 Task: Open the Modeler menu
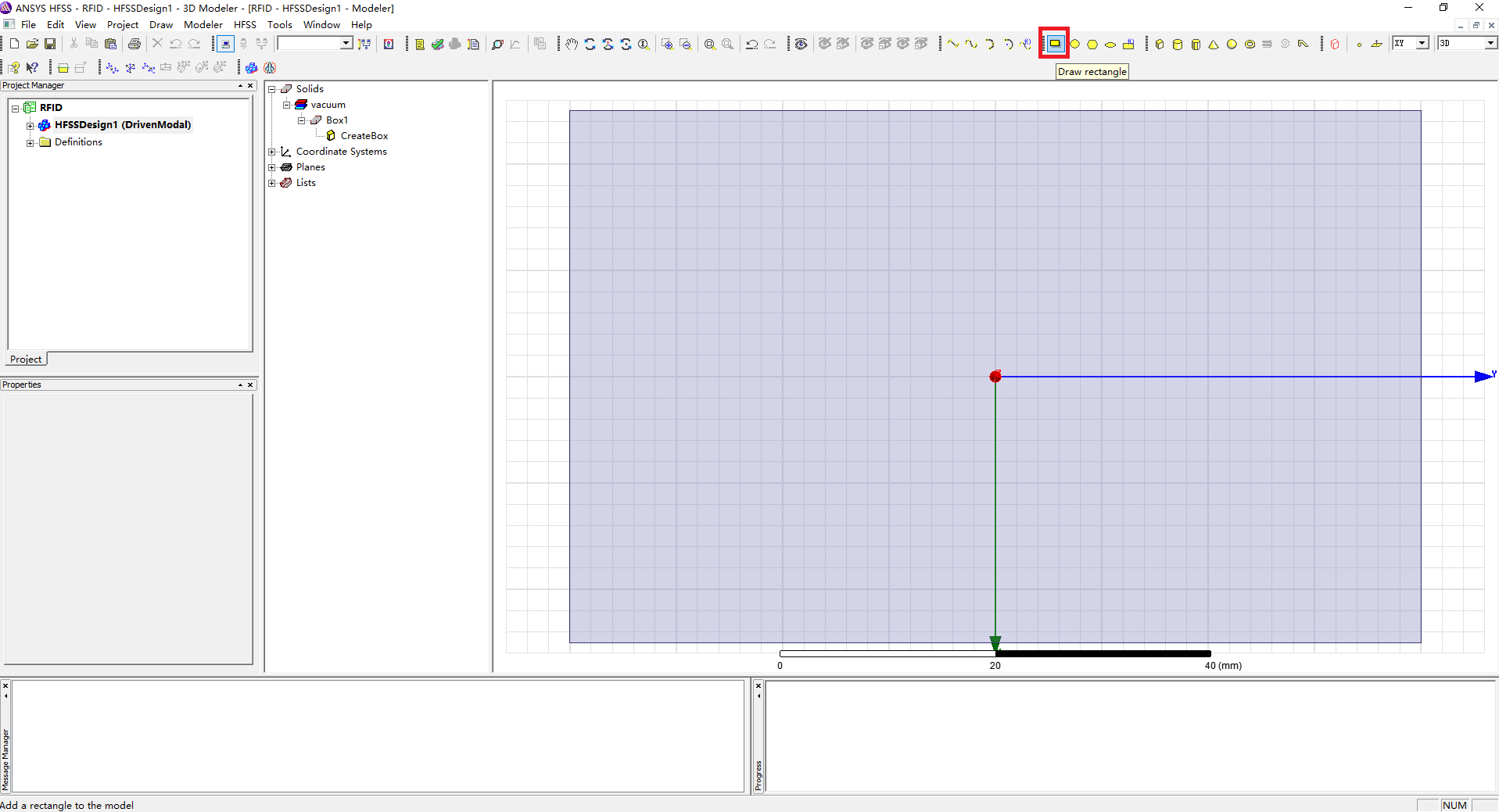[203, 25]
